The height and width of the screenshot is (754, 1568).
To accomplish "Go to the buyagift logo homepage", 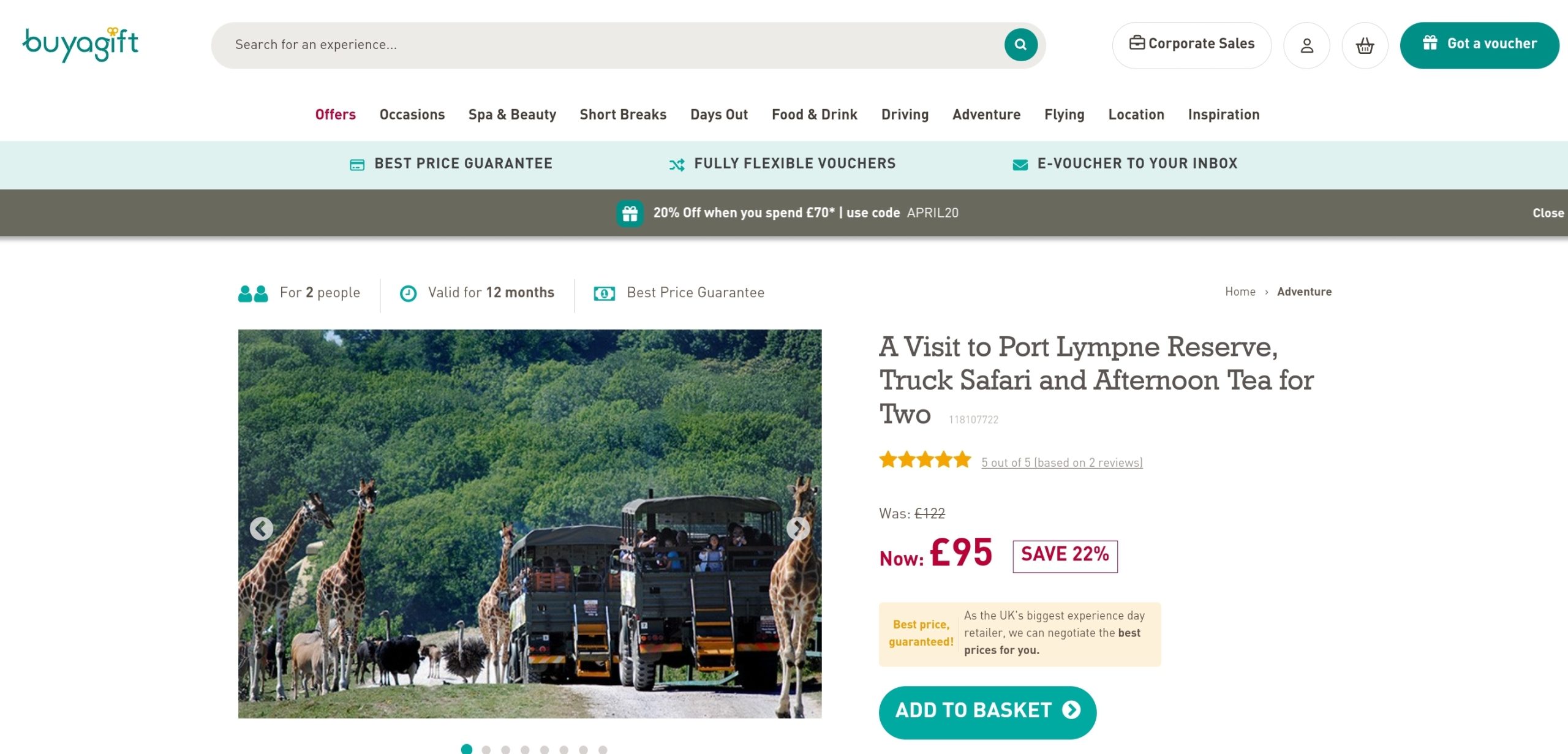I will click(80, 44).
